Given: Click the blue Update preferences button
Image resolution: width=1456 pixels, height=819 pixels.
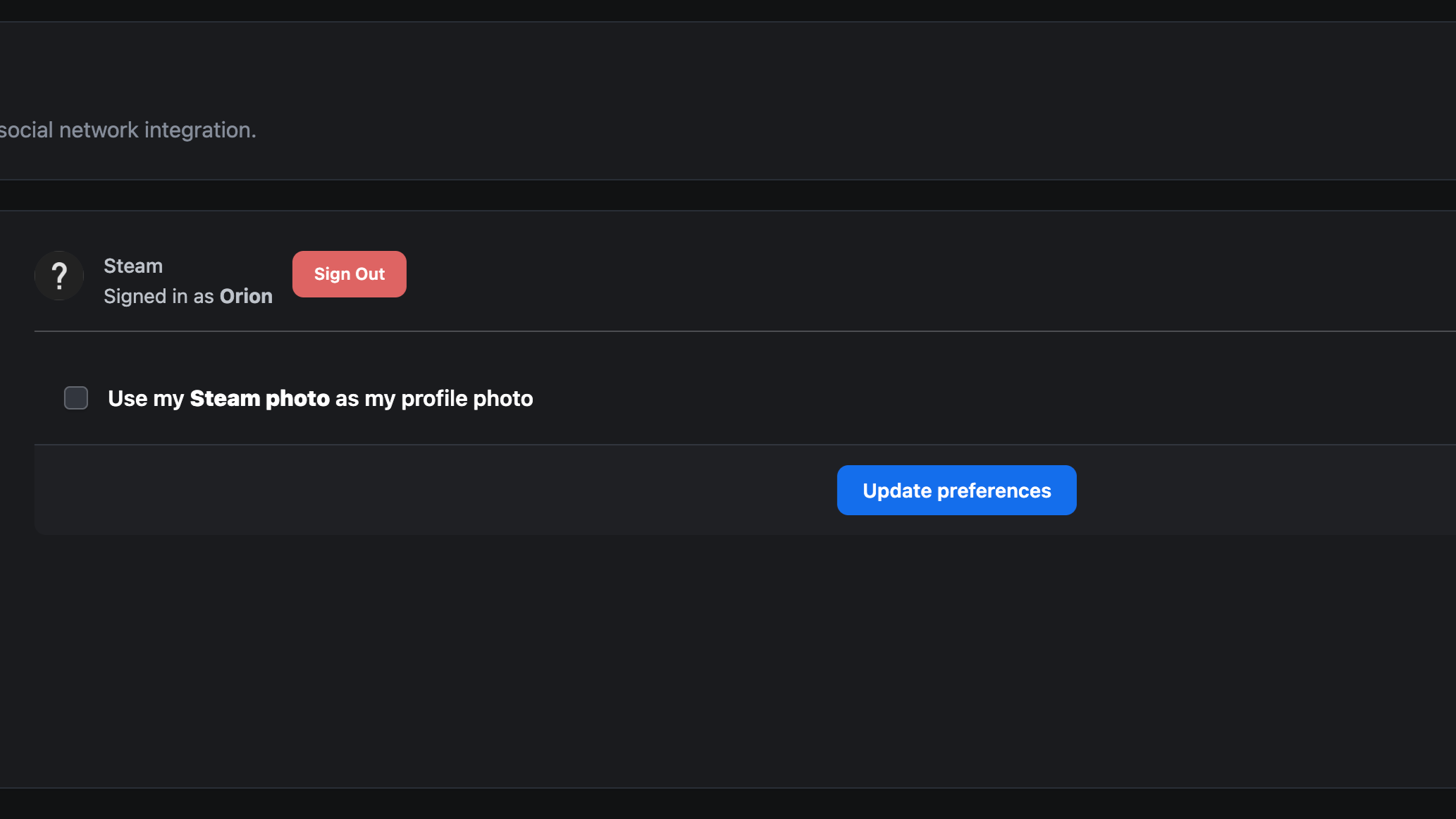Looking at the screenshot, I should click(956, 490).
